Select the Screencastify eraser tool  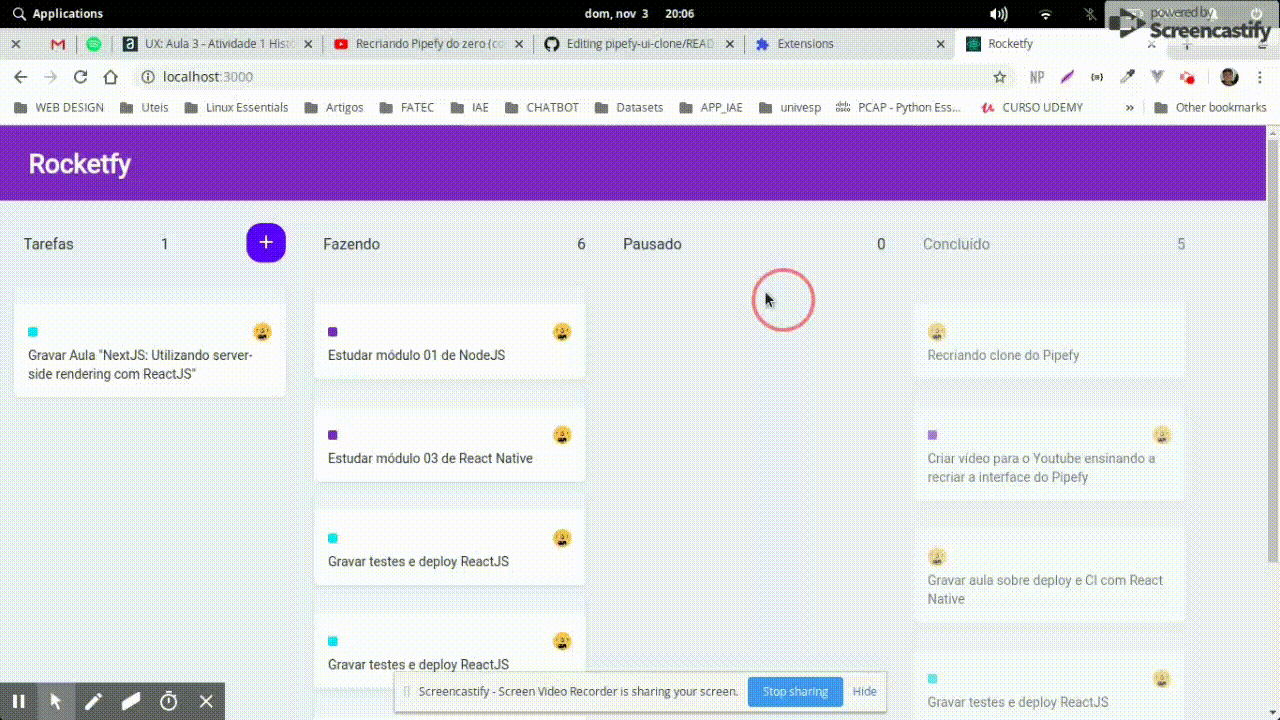click(131, 702)
